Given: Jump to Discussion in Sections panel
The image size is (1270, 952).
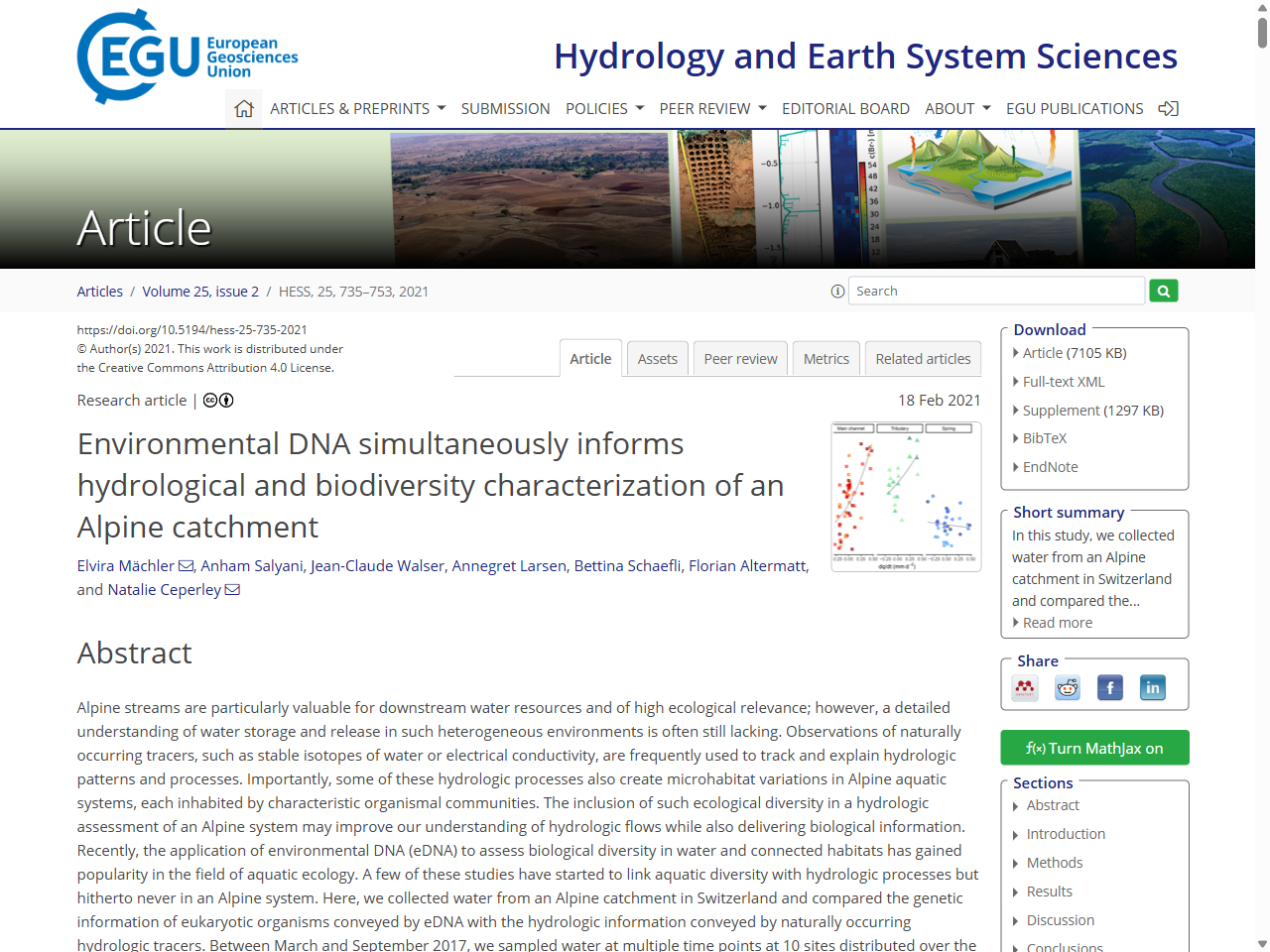Looking at the screenshot, I should tap(1061, 920).
